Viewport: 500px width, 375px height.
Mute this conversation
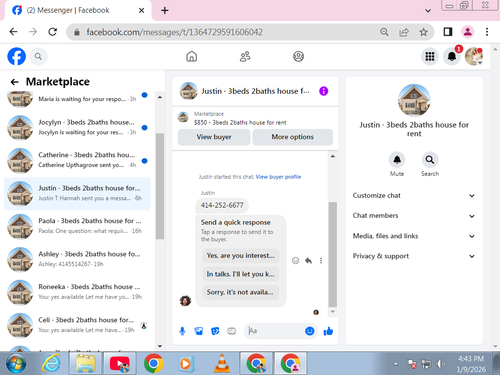click(397, 160)
